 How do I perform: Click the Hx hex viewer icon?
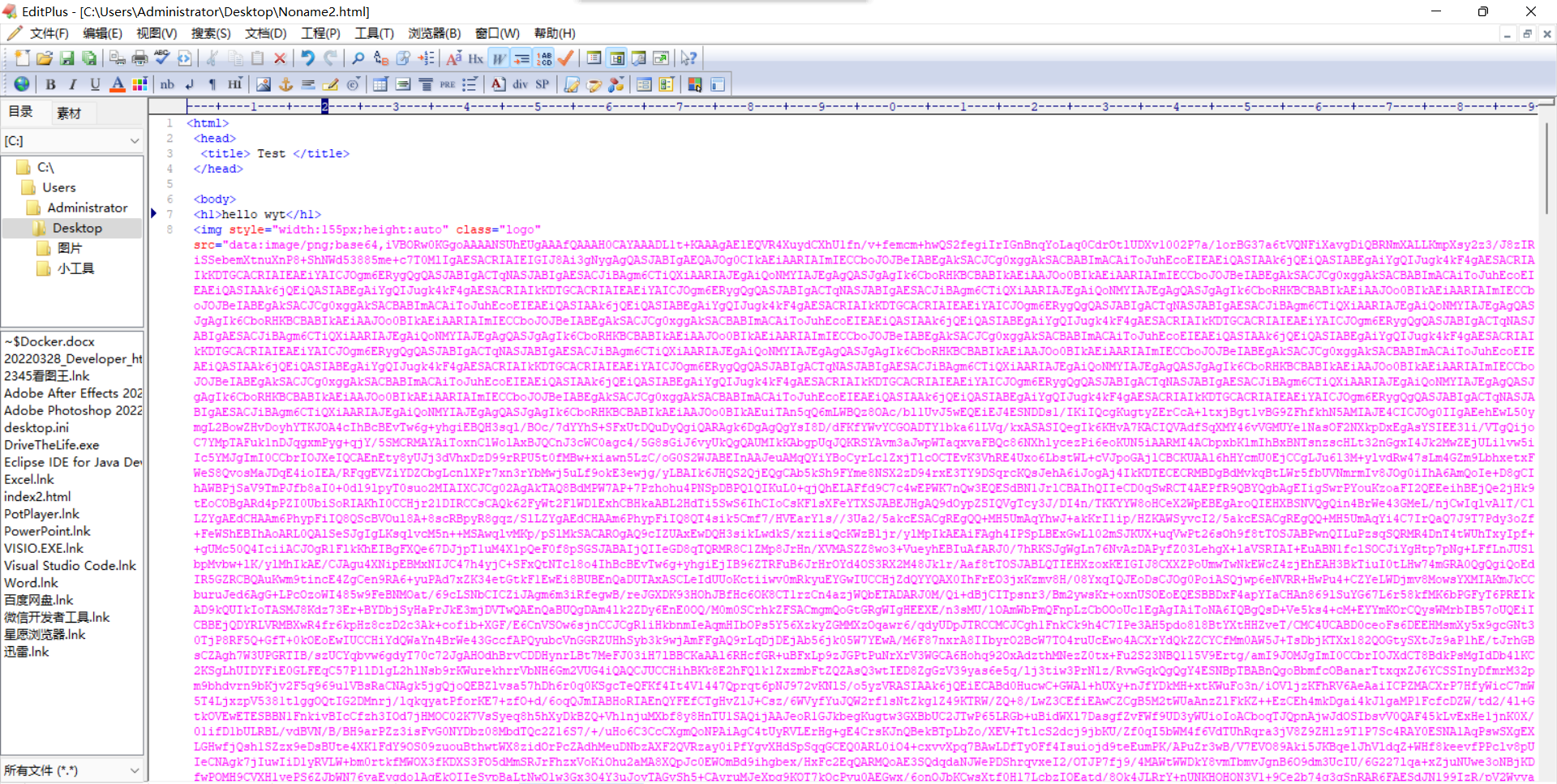(x=476, y=58)
